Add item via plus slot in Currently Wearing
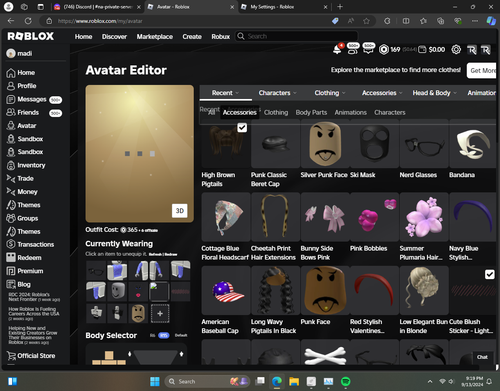 pyautogui.click(x=160, y=313)
